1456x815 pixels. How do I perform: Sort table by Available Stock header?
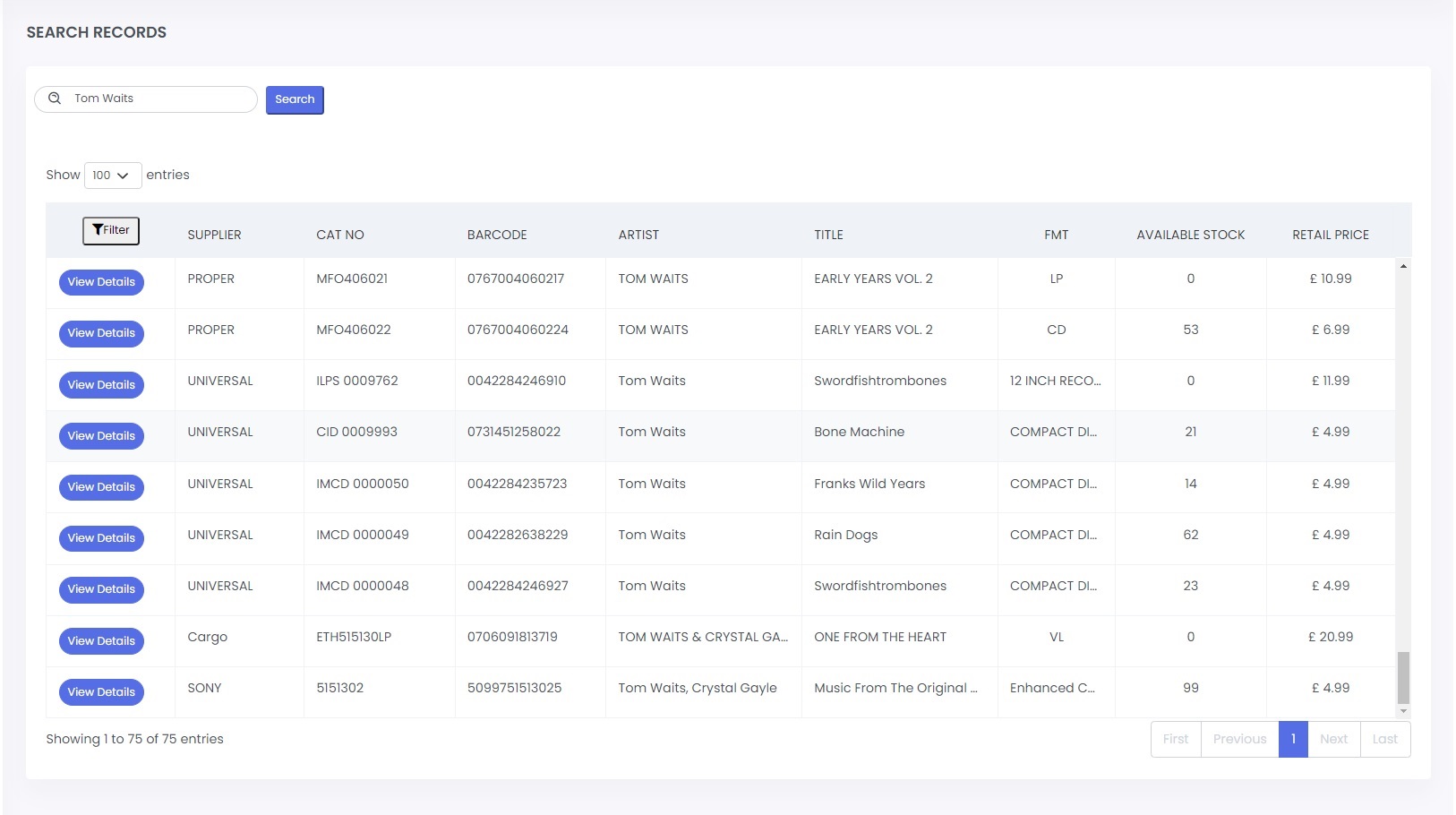(x=1190, y=235)
